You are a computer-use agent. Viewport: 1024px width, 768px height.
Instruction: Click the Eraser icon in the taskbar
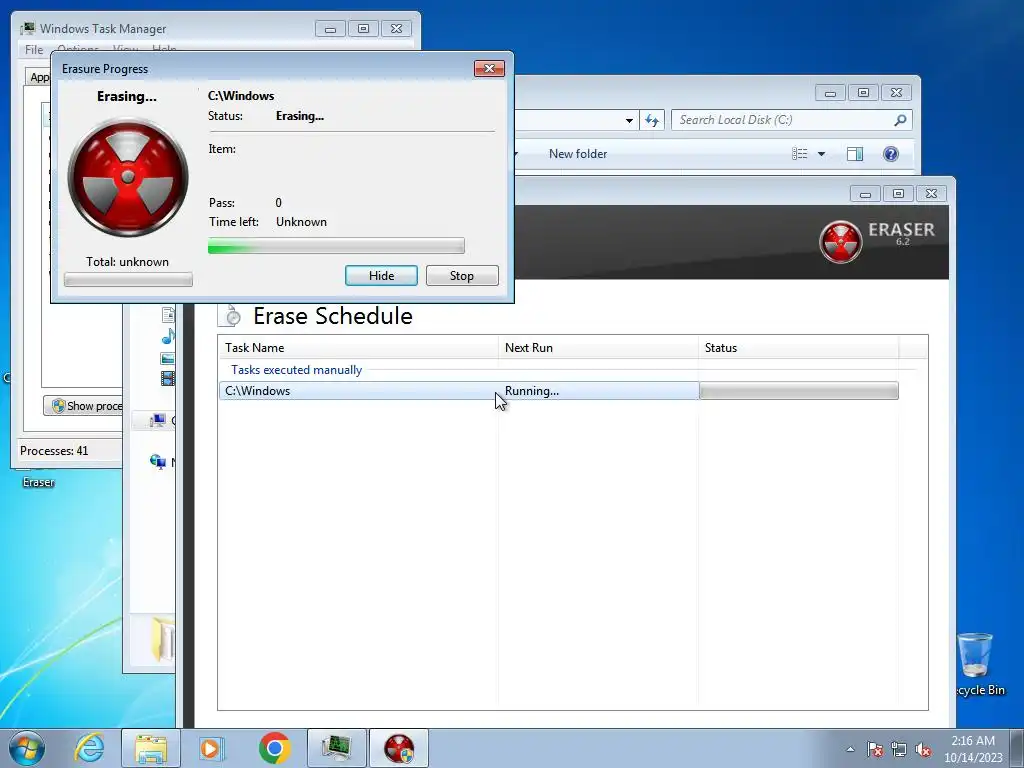pos(399,748)
